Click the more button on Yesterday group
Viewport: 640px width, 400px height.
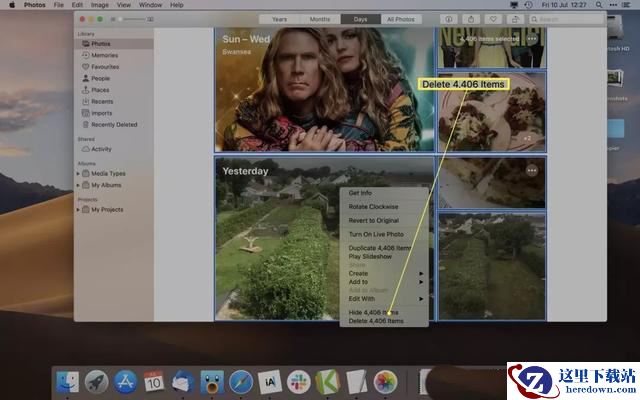point(532,171)
